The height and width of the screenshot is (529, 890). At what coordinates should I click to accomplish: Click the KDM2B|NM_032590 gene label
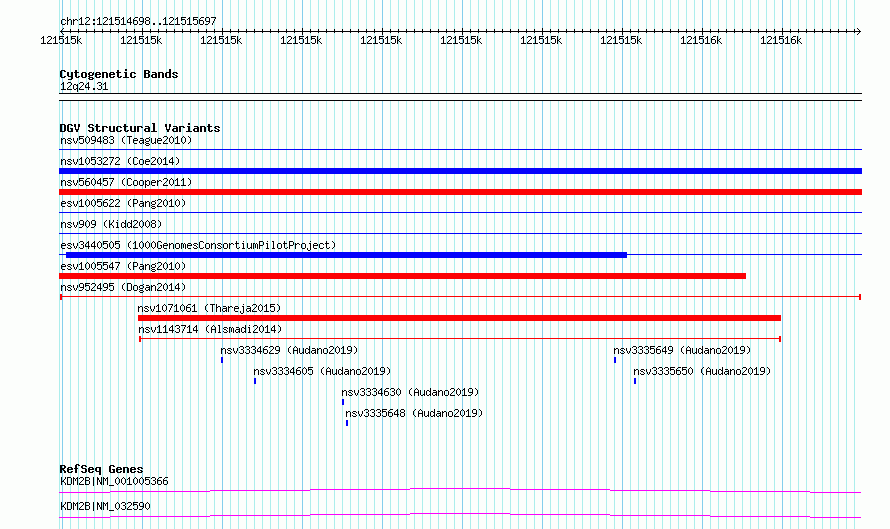(x=106, y=506)
